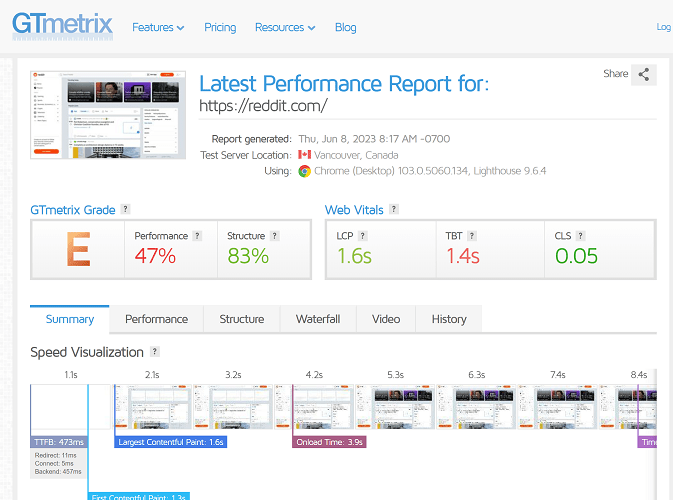Screen dimensions: 673x500
Task: Expand the Features dropdown menu
Action: point(158,27)
